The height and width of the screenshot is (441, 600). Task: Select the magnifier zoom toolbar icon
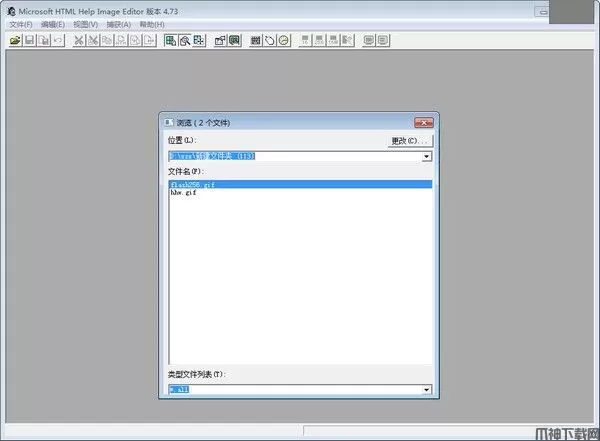(x=185, y=40)
